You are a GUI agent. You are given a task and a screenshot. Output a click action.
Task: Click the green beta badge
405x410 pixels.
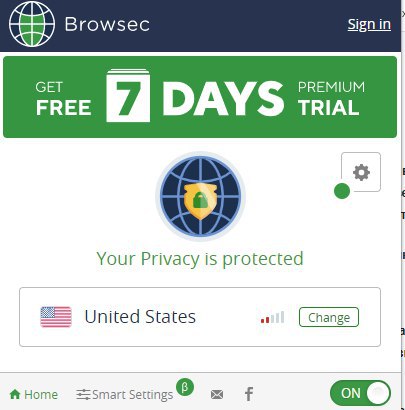[x=185, y=387]
